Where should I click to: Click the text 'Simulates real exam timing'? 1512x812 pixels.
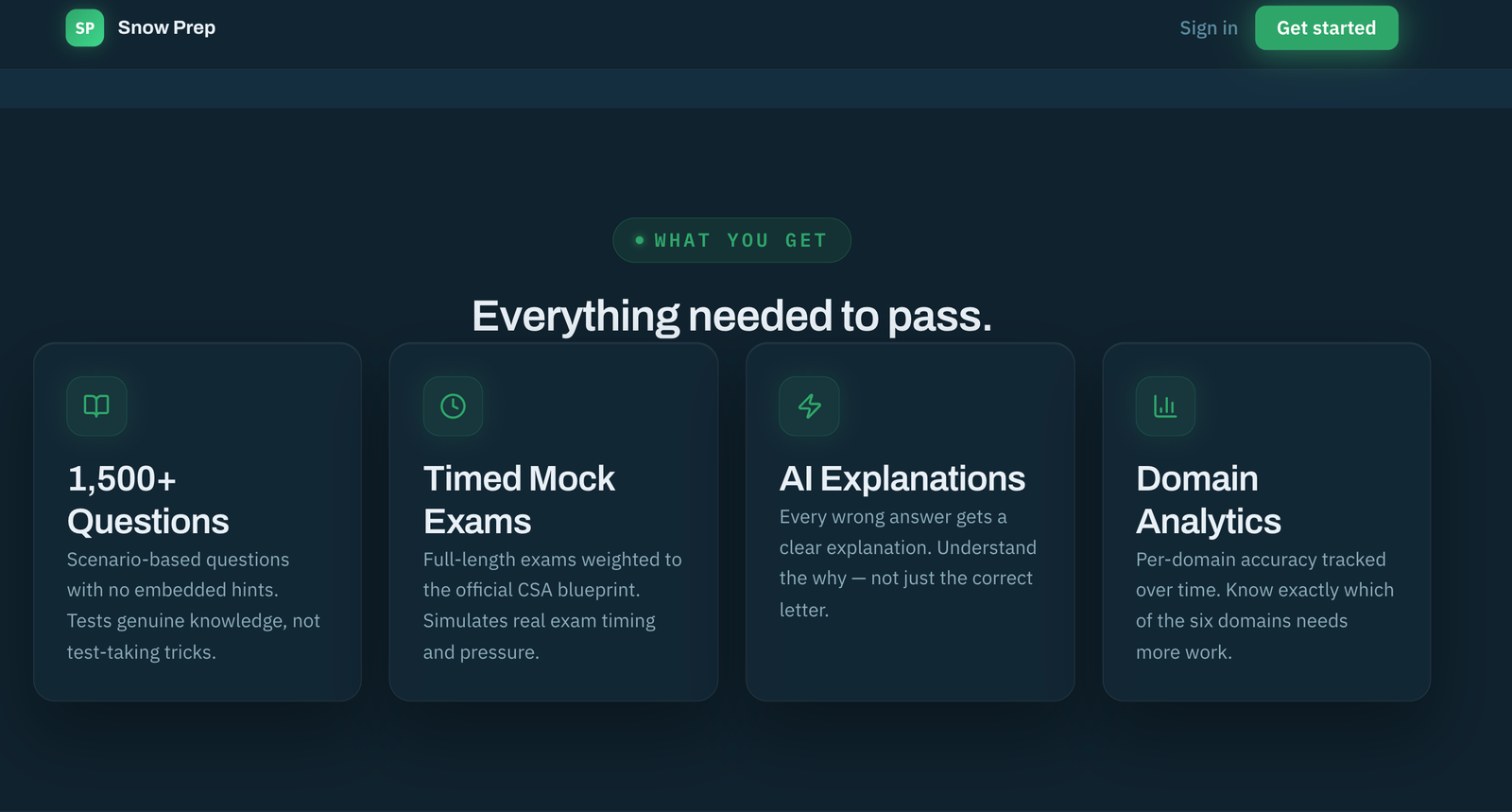(x=540, y=621)
